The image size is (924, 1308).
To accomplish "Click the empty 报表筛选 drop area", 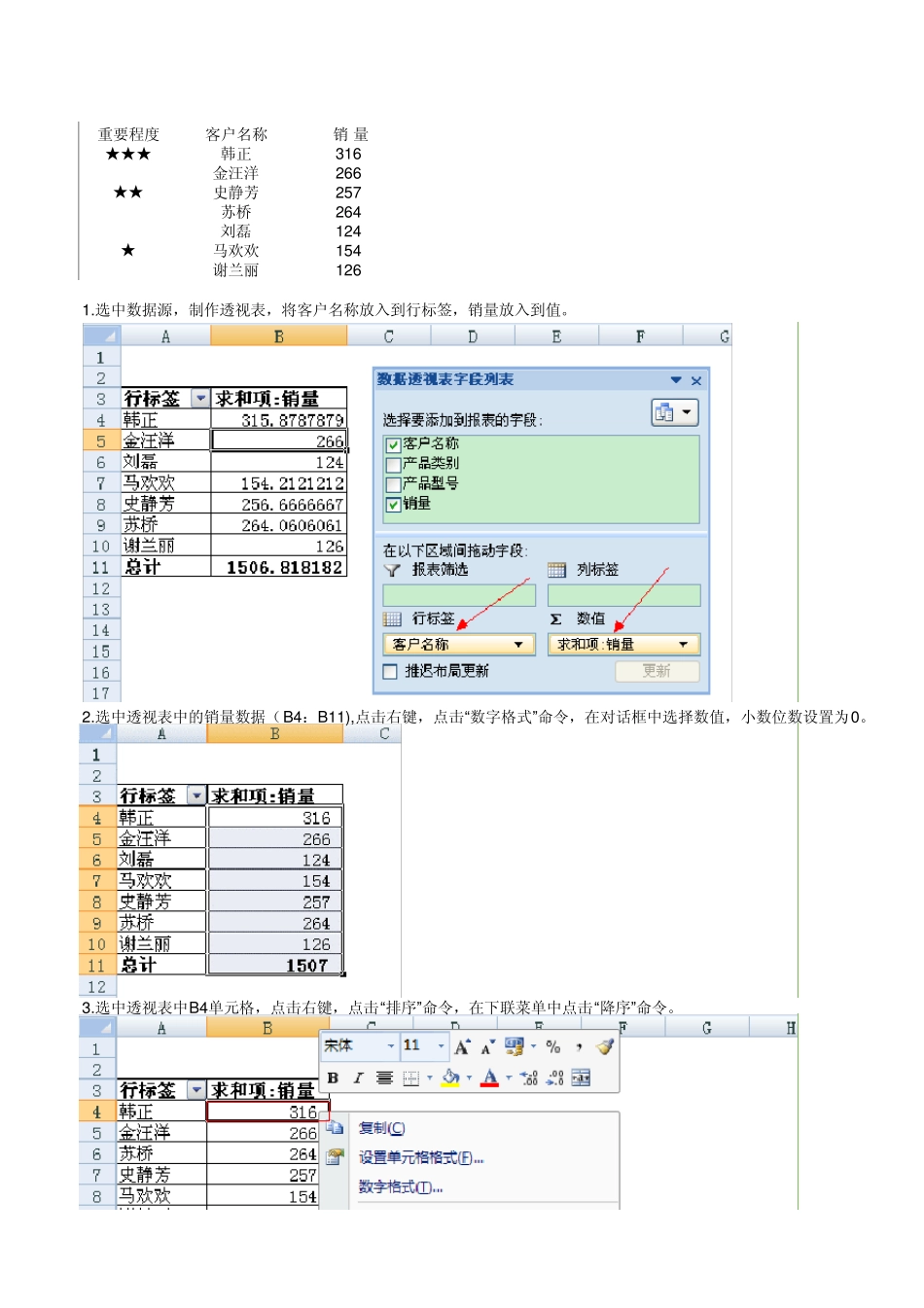I will click(x=459, y=595).
